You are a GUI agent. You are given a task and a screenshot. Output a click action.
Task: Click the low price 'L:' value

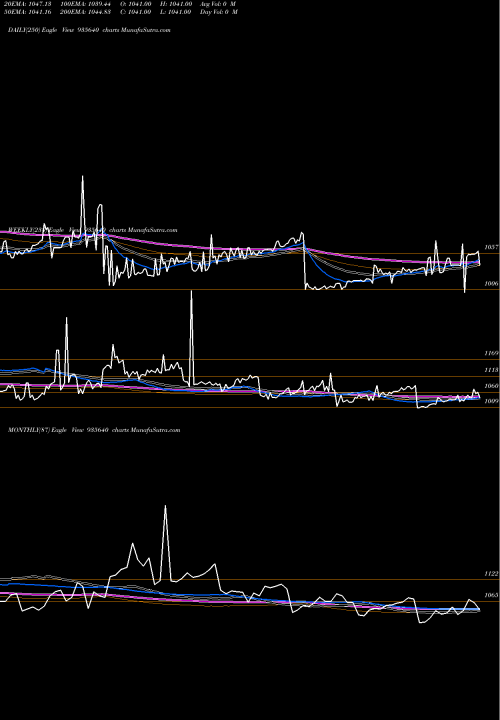(176, 12)
